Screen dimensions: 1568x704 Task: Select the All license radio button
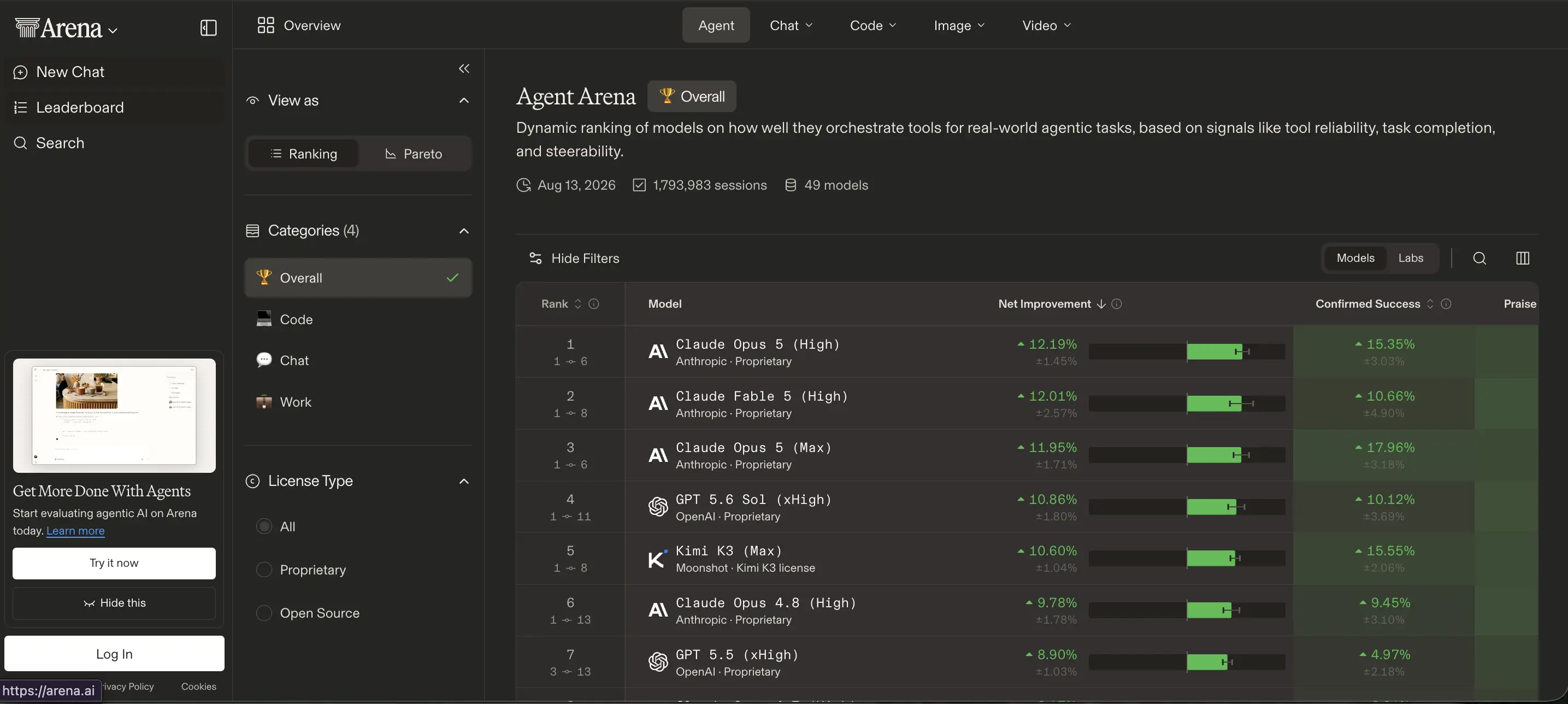point(263,526)
